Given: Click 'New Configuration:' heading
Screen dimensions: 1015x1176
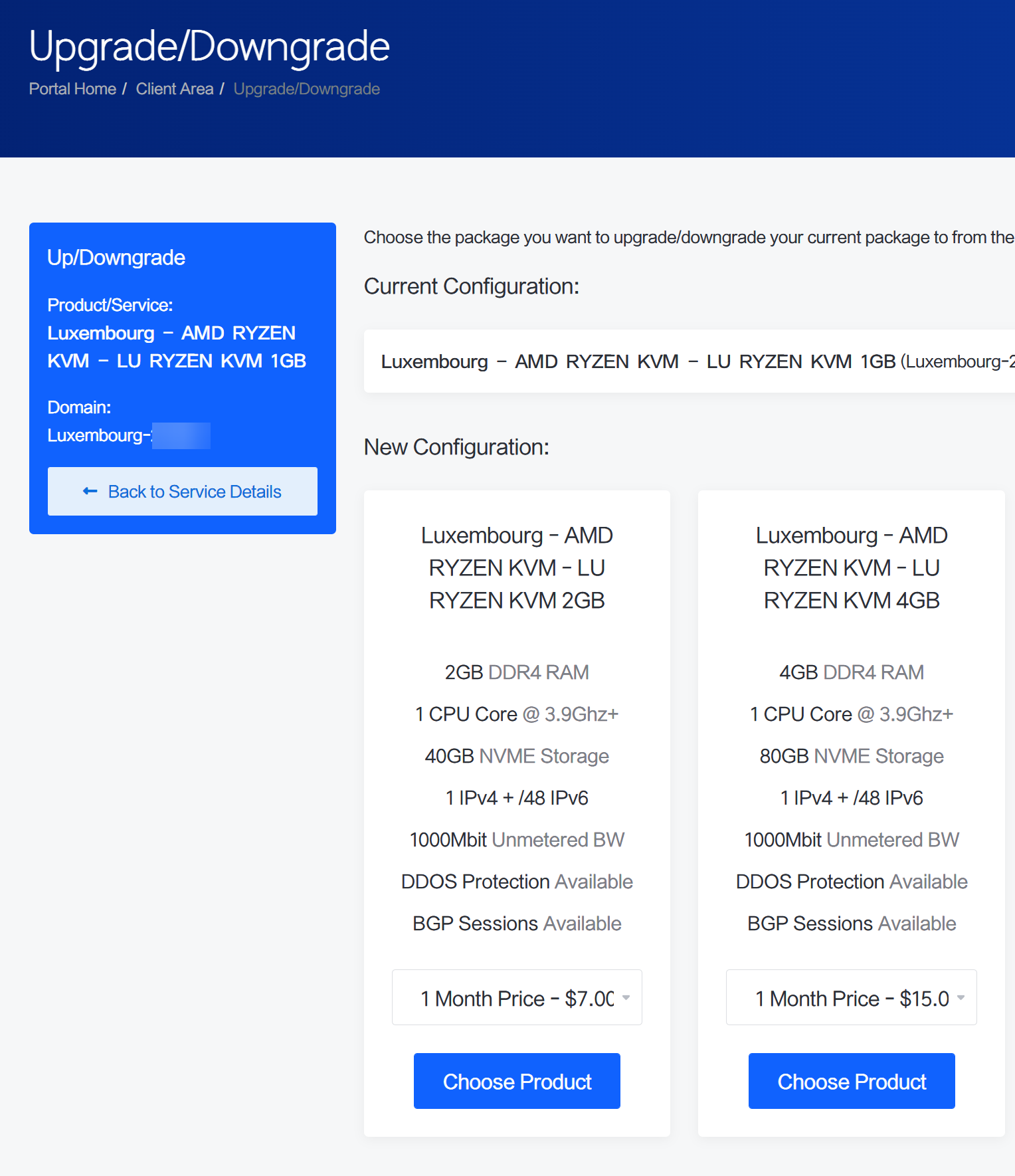Looking at the screenshot, I should click(456, 447).
